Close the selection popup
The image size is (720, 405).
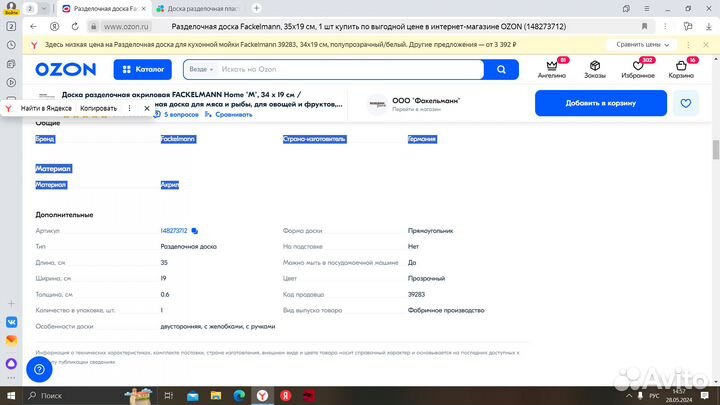146,108
